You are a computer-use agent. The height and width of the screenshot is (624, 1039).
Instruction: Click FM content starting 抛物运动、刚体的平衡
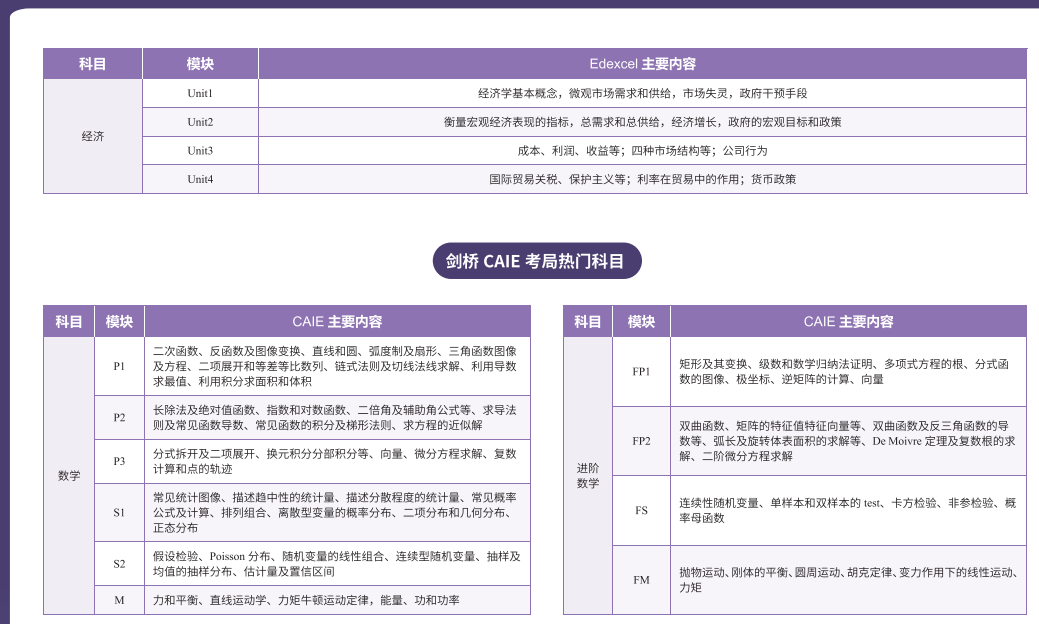pyautogui.click(x=849, y=580)
